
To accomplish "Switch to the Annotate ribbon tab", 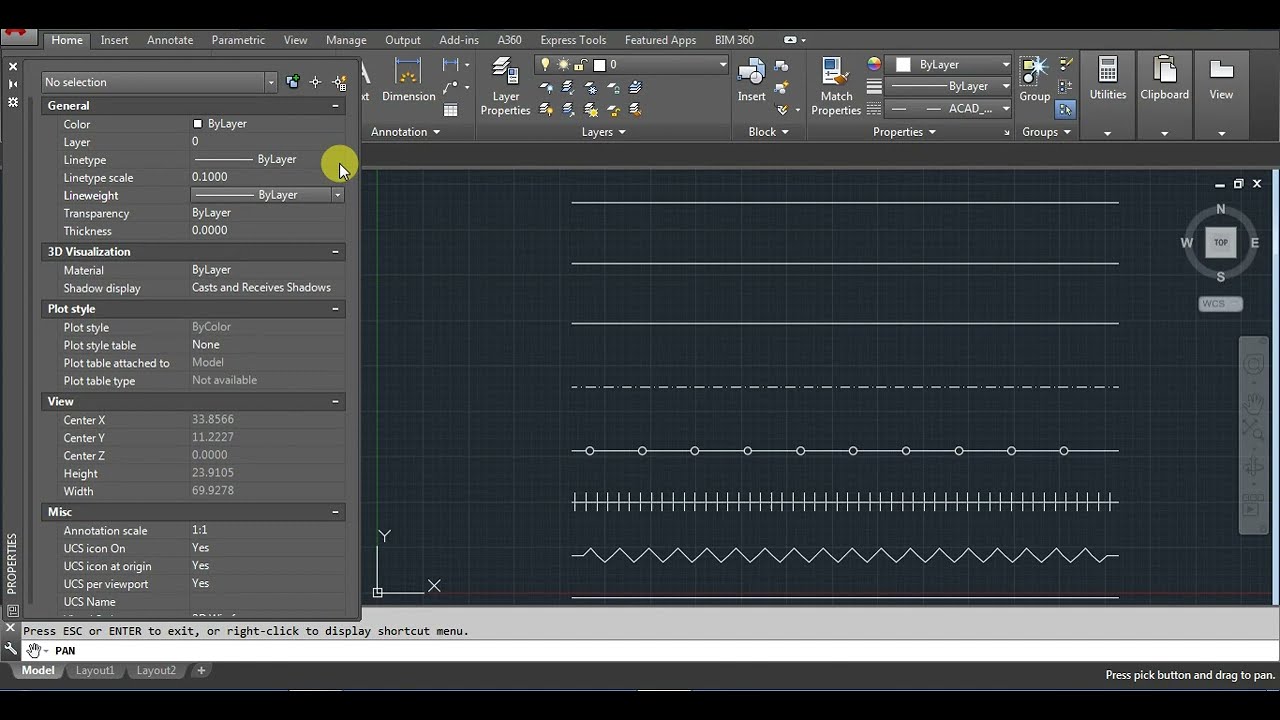I will [170, 40].
